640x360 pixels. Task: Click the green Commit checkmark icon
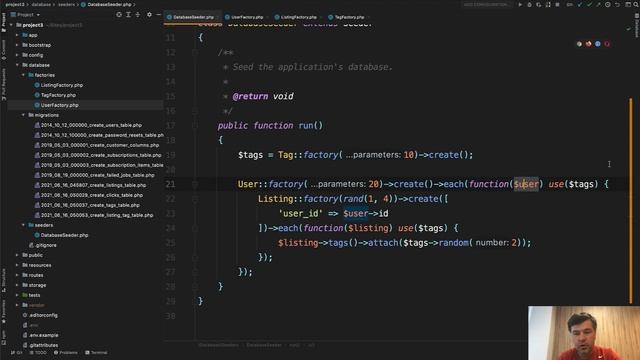[589, 4]
